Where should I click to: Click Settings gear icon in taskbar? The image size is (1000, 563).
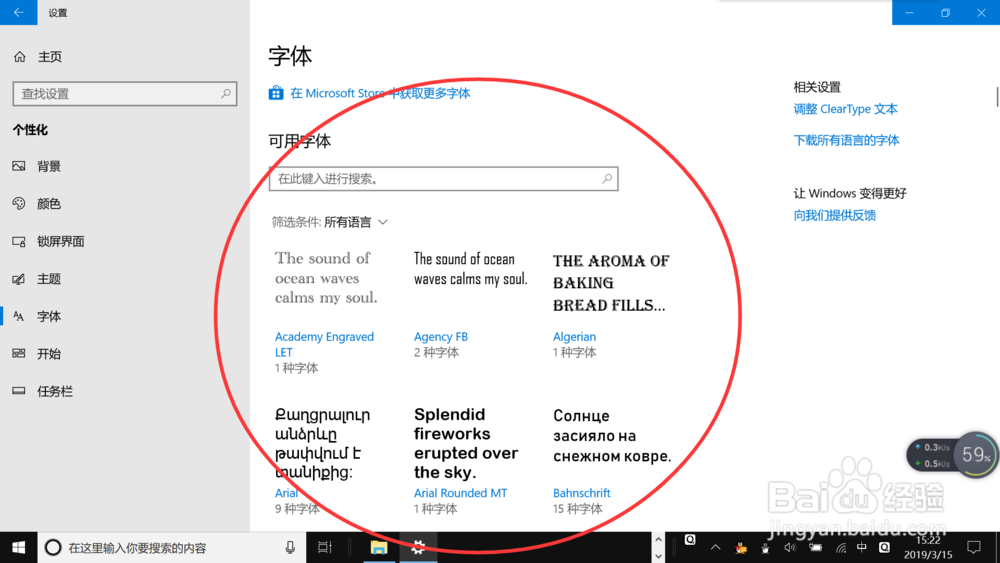418,548
